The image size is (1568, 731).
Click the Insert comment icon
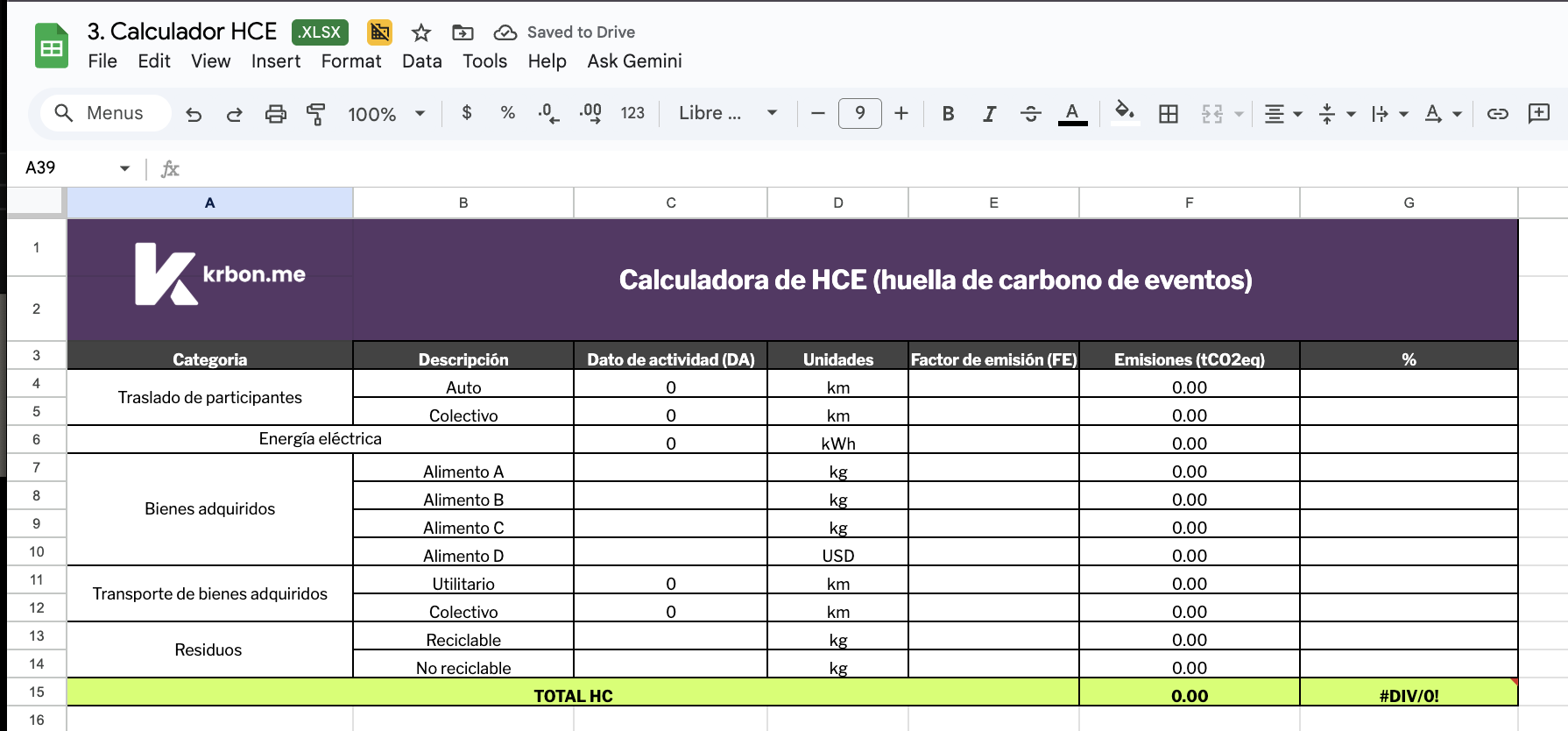click(x=1538, y=114)
